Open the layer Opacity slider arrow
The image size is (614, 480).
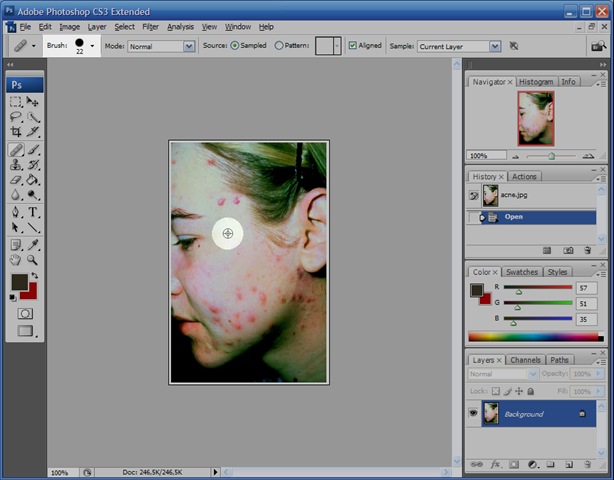598,374
